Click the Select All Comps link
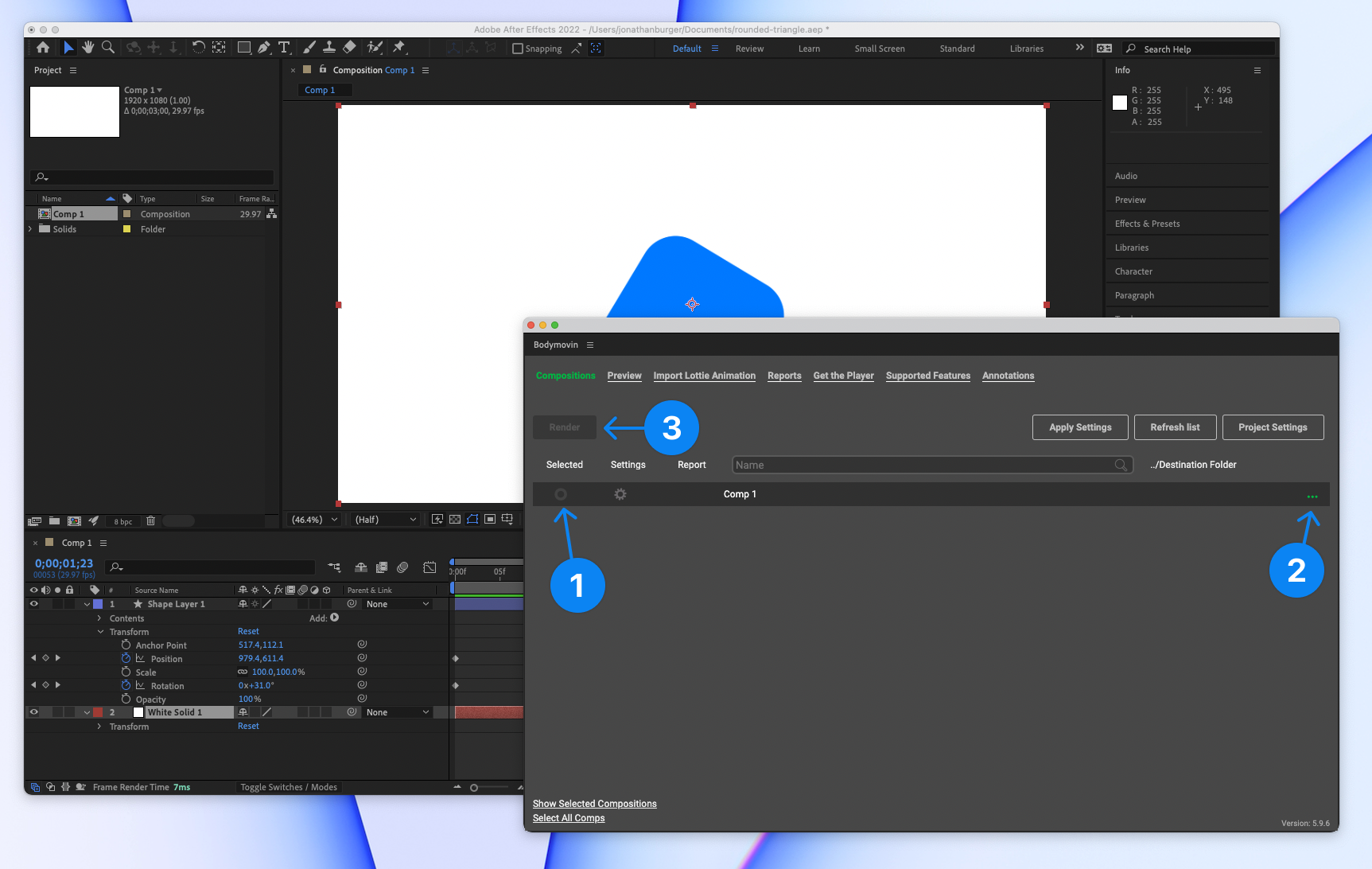Screen dimensions: 1372x869 point(569,818)
